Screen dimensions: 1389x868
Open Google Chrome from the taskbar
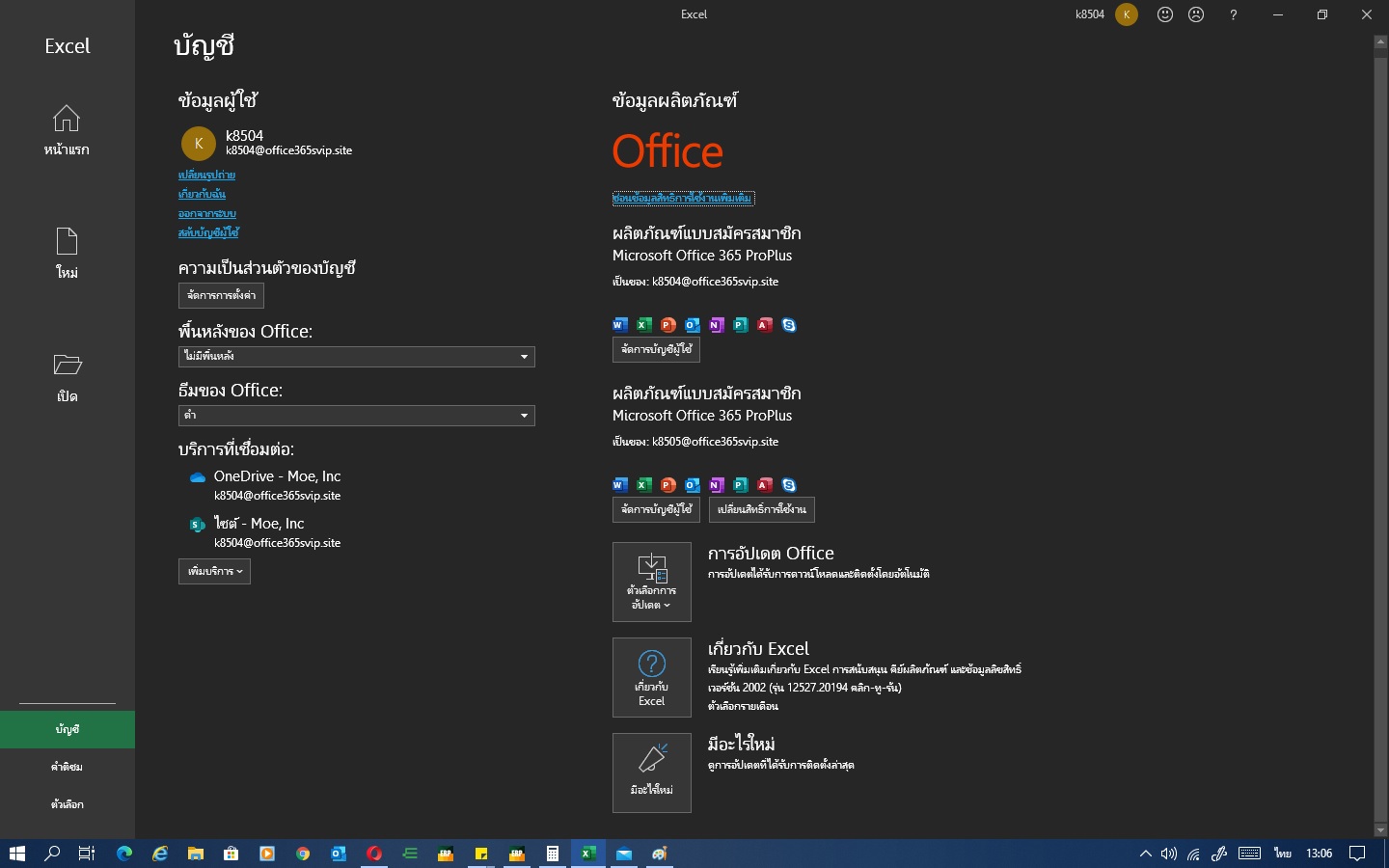coord(303,854)
